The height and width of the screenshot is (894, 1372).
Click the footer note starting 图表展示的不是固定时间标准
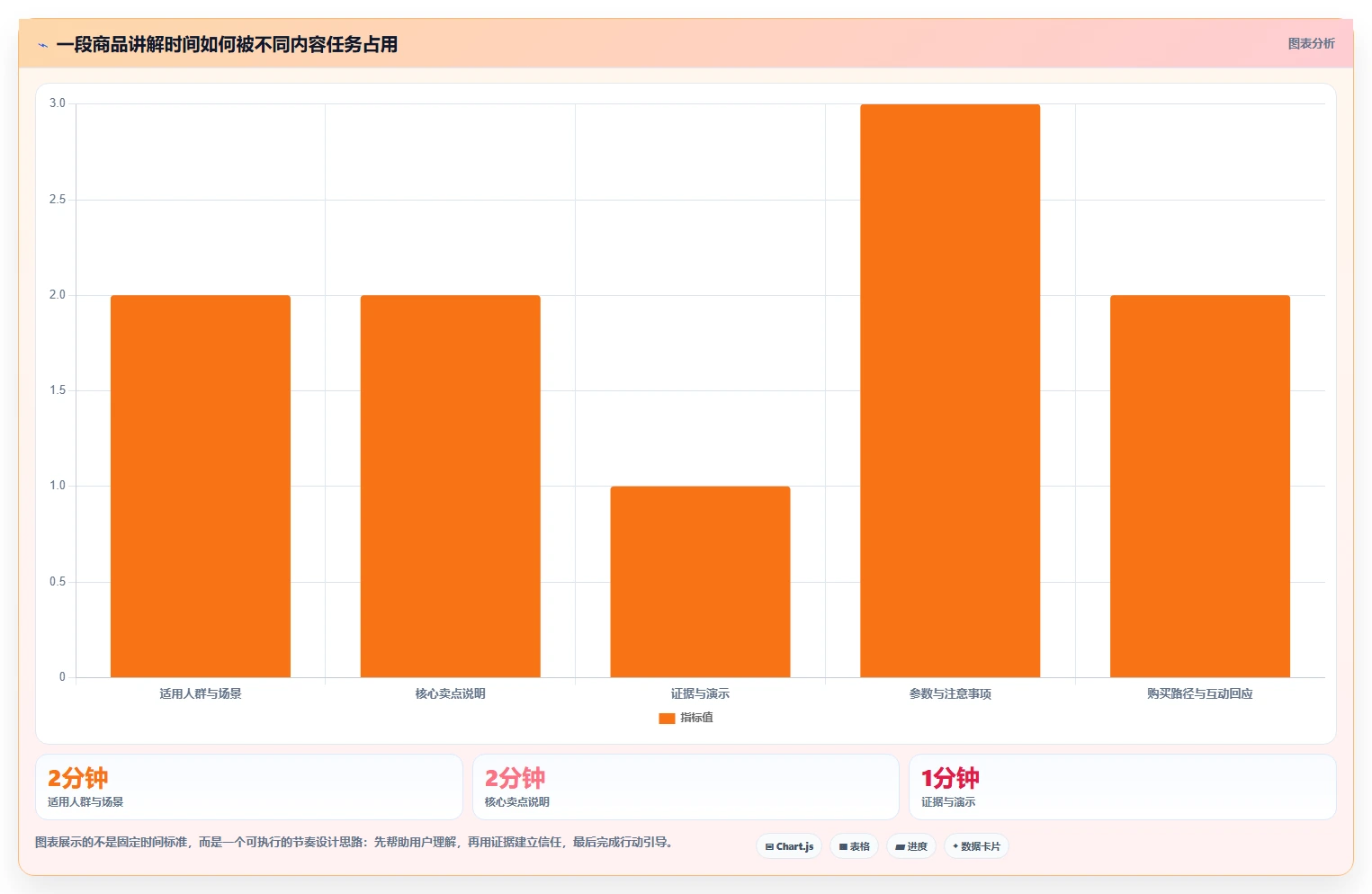[354, 843]
